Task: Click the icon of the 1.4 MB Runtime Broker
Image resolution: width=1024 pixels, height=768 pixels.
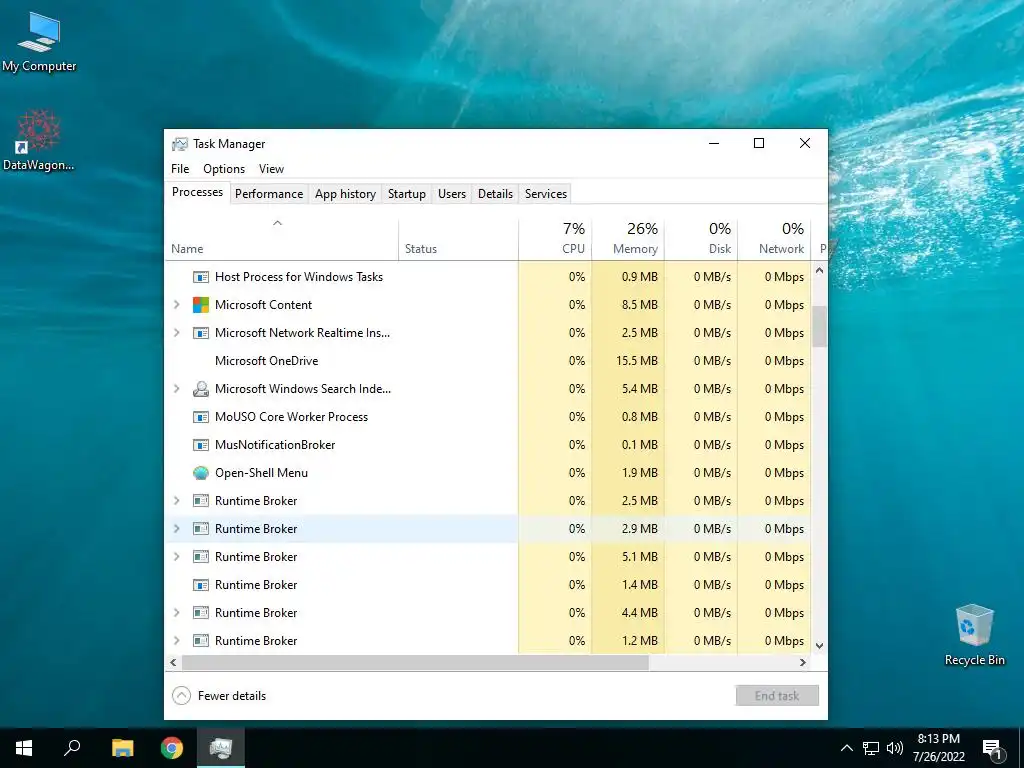Action: point(200,584)
